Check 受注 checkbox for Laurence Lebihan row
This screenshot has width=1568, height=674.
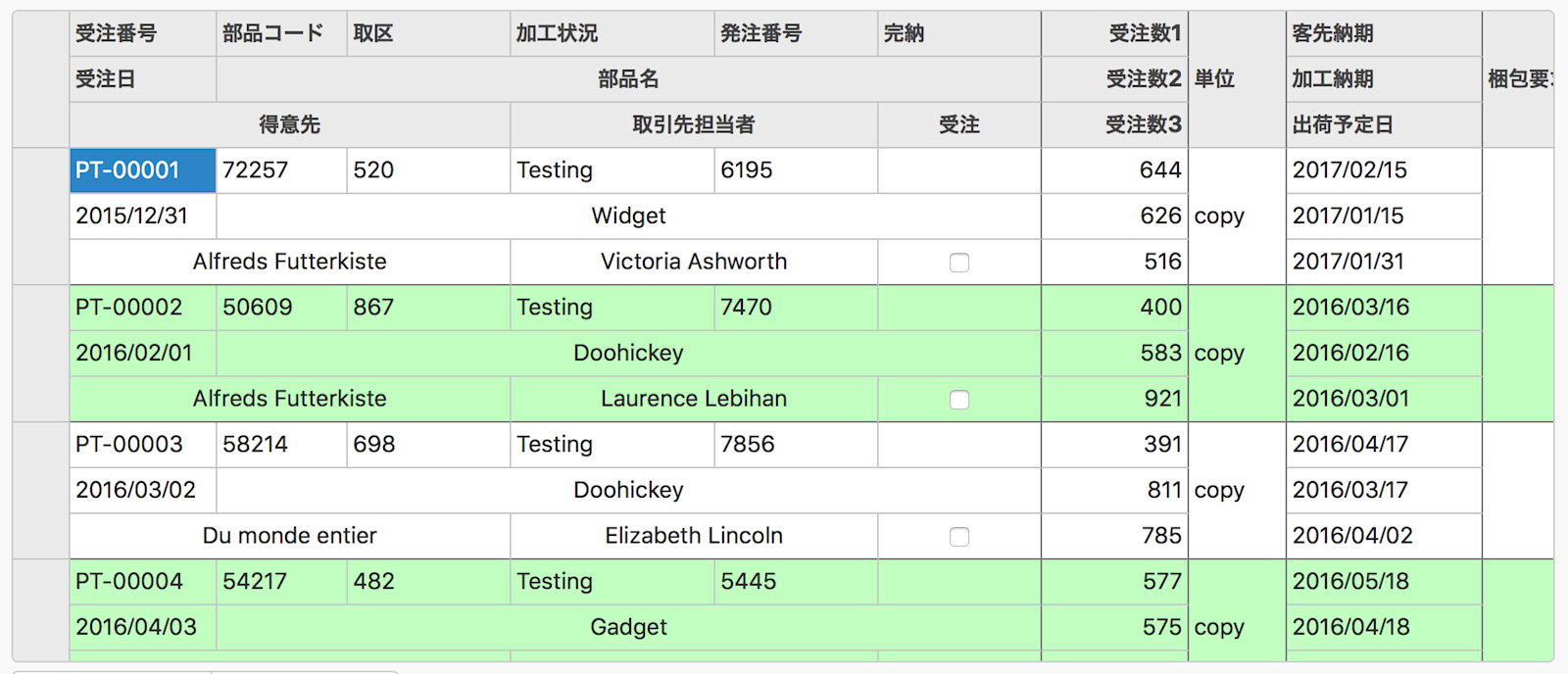pyautogui.click(x=959, y=400)
